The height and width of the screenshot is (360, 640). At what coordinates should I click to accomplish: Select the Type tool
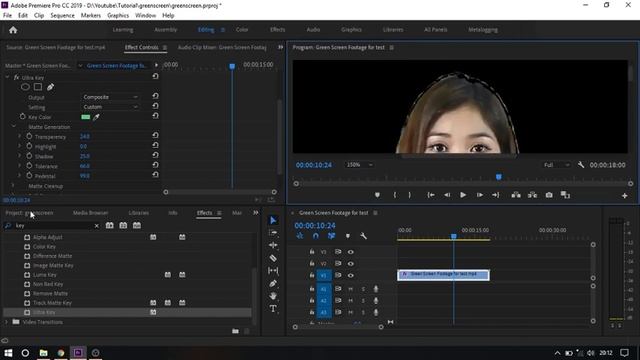(x=273, y=309)
